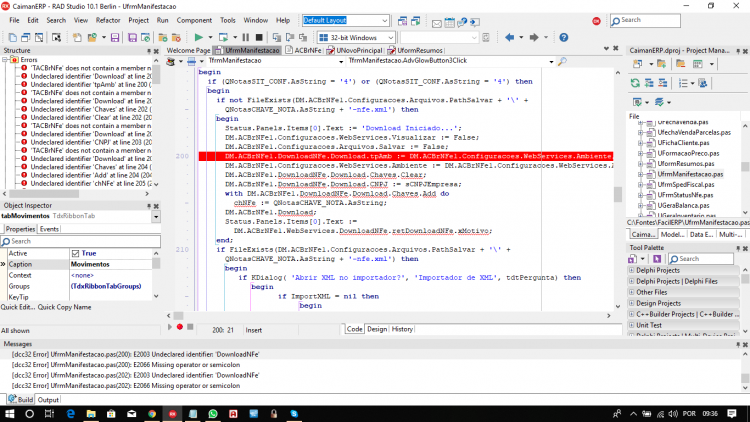
Task: Switch to the Design view tab
Action: coord(377,329)
